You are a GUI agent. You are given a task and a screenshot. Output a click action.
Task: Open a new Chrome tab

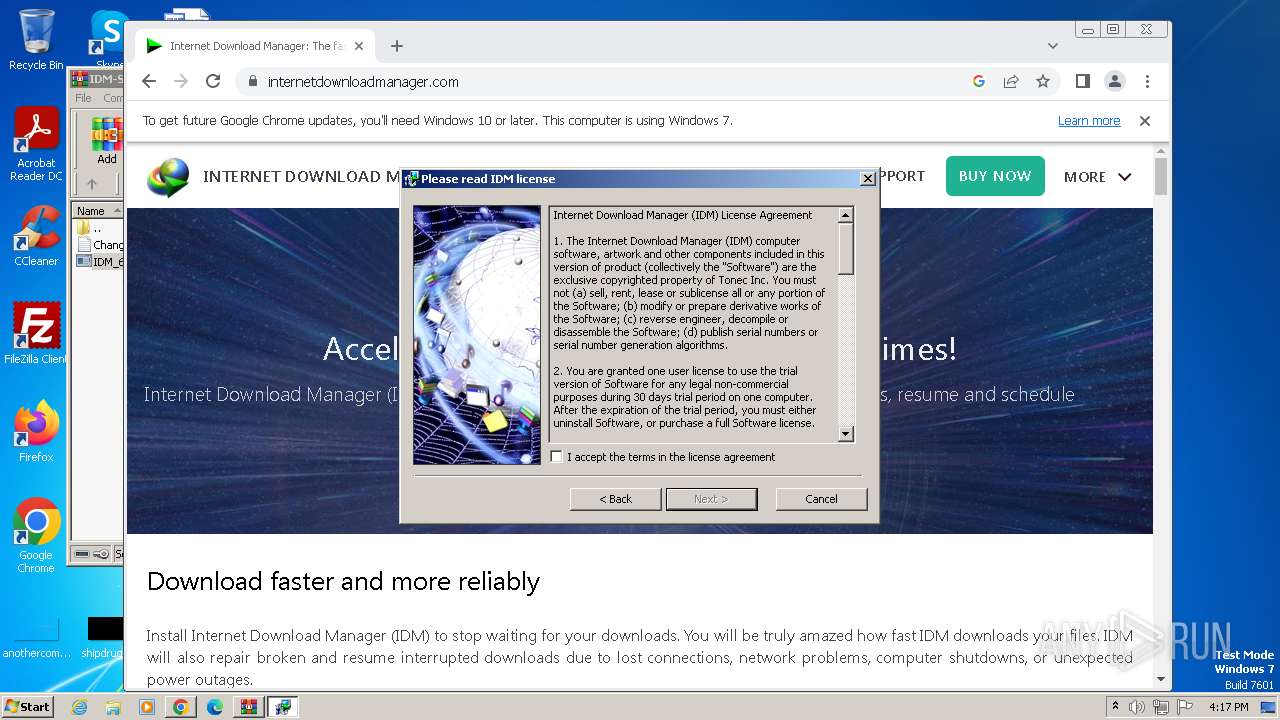point(397,46)
